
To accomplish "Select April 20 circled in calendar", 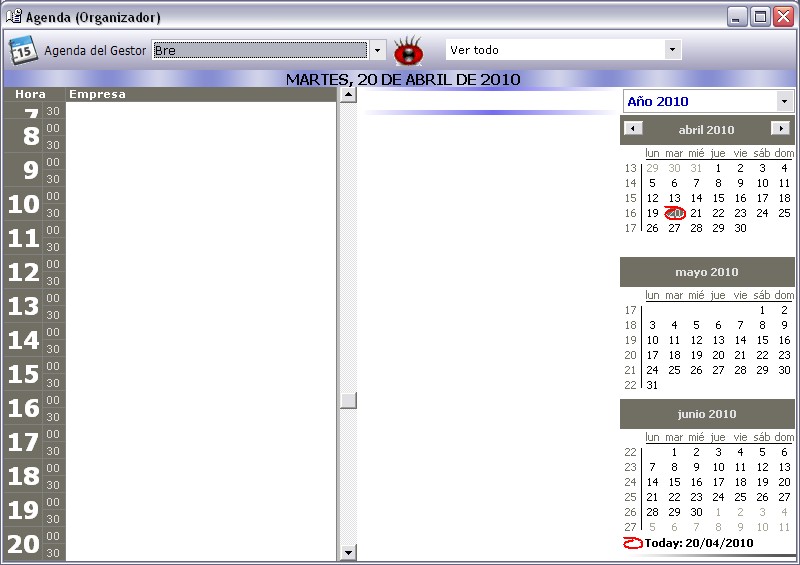I will pyautogui.click(x=674, y=213).
